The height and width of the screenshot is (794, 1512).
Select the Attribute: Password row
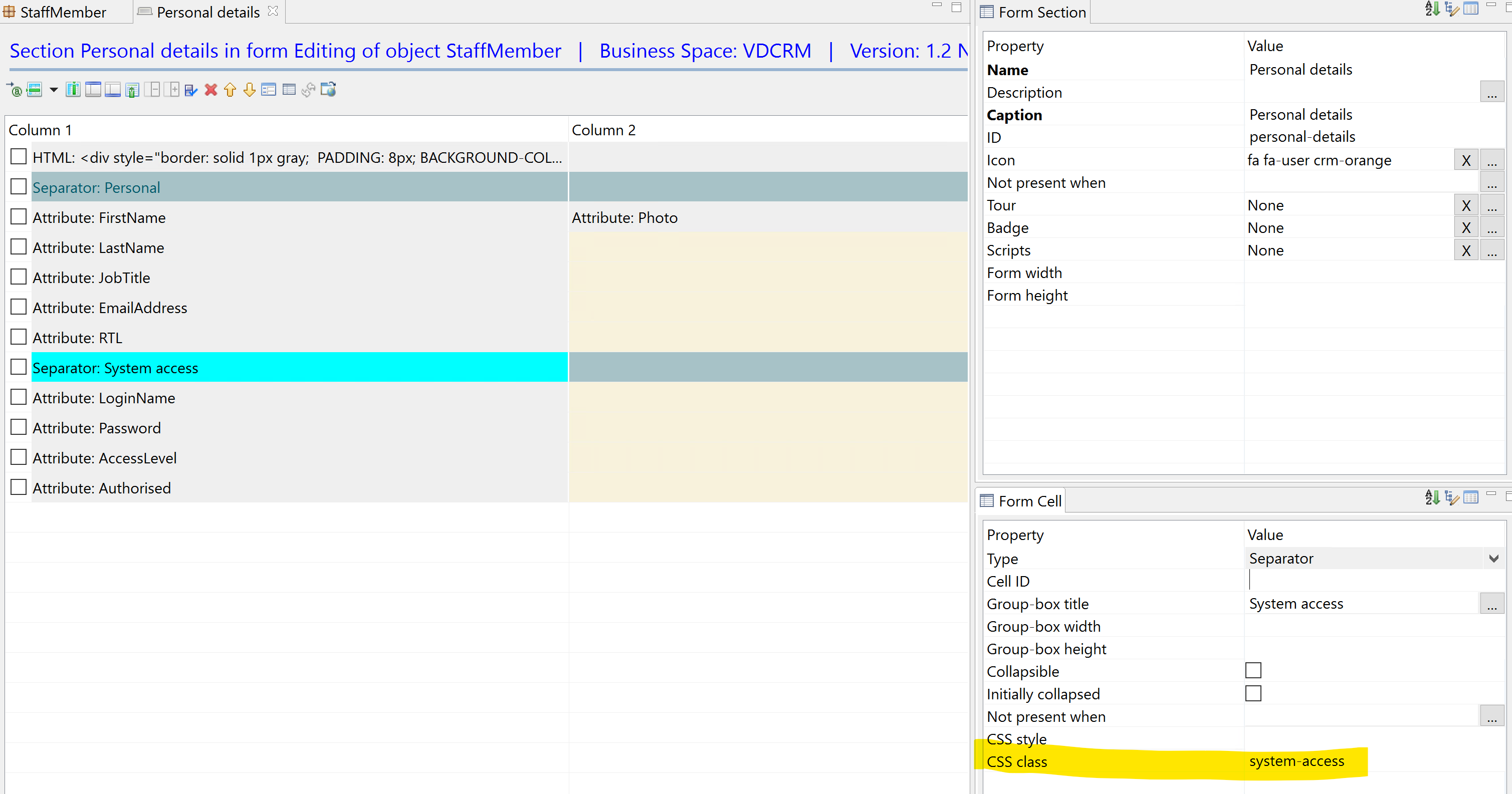pos(299,428)
